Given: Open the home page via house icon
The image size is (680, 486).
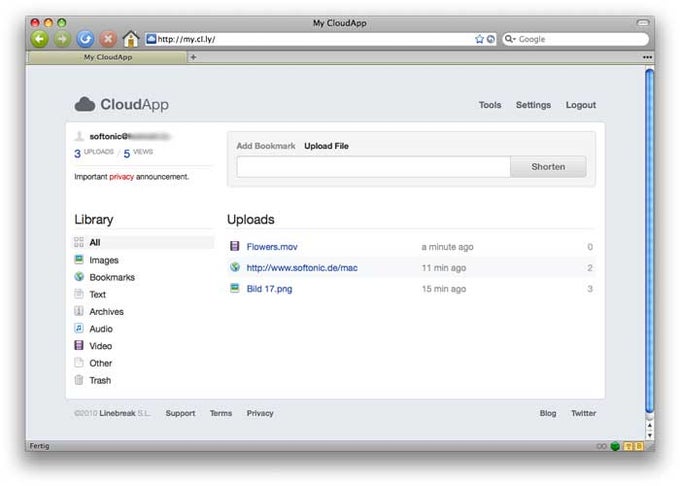Looking at the screenshot, I should 131,39.
